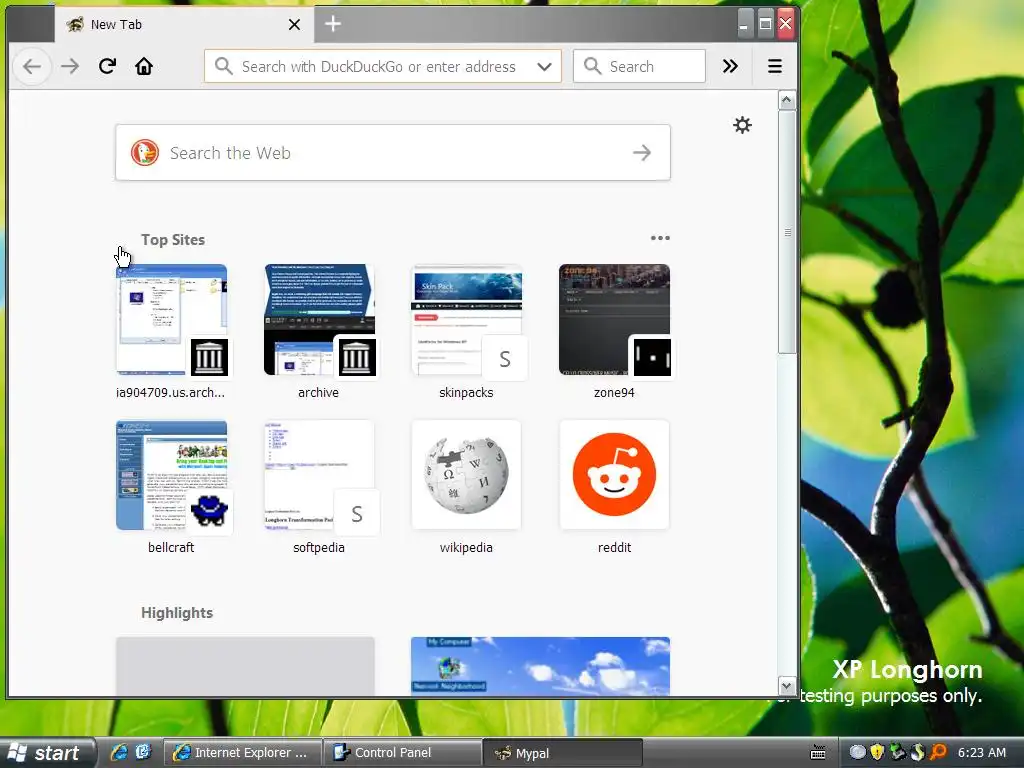Switch to Control Panel taskbar window

pos(402,753)
